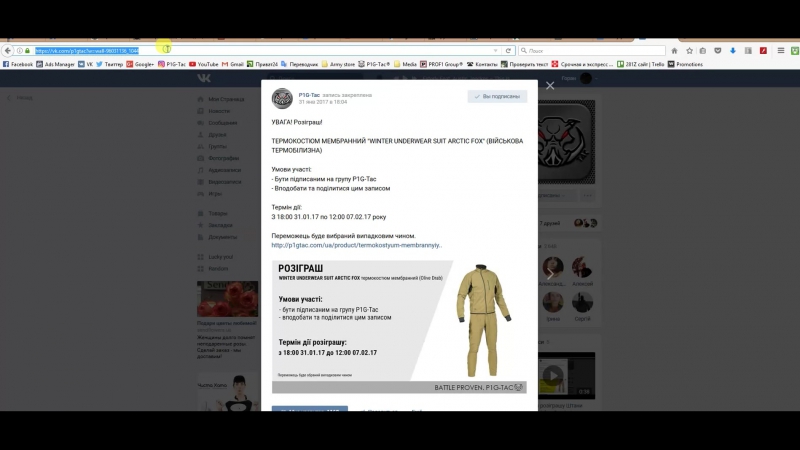Click the browser search field
Viewport: 800px width, 450px height.
(x=592, y=51)
